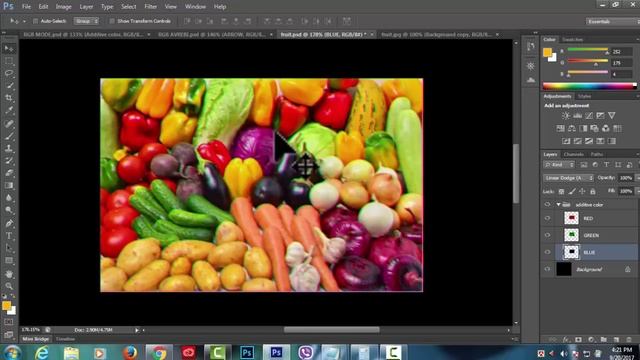Select the BLUE layer thumbnail

pos(571,252)
